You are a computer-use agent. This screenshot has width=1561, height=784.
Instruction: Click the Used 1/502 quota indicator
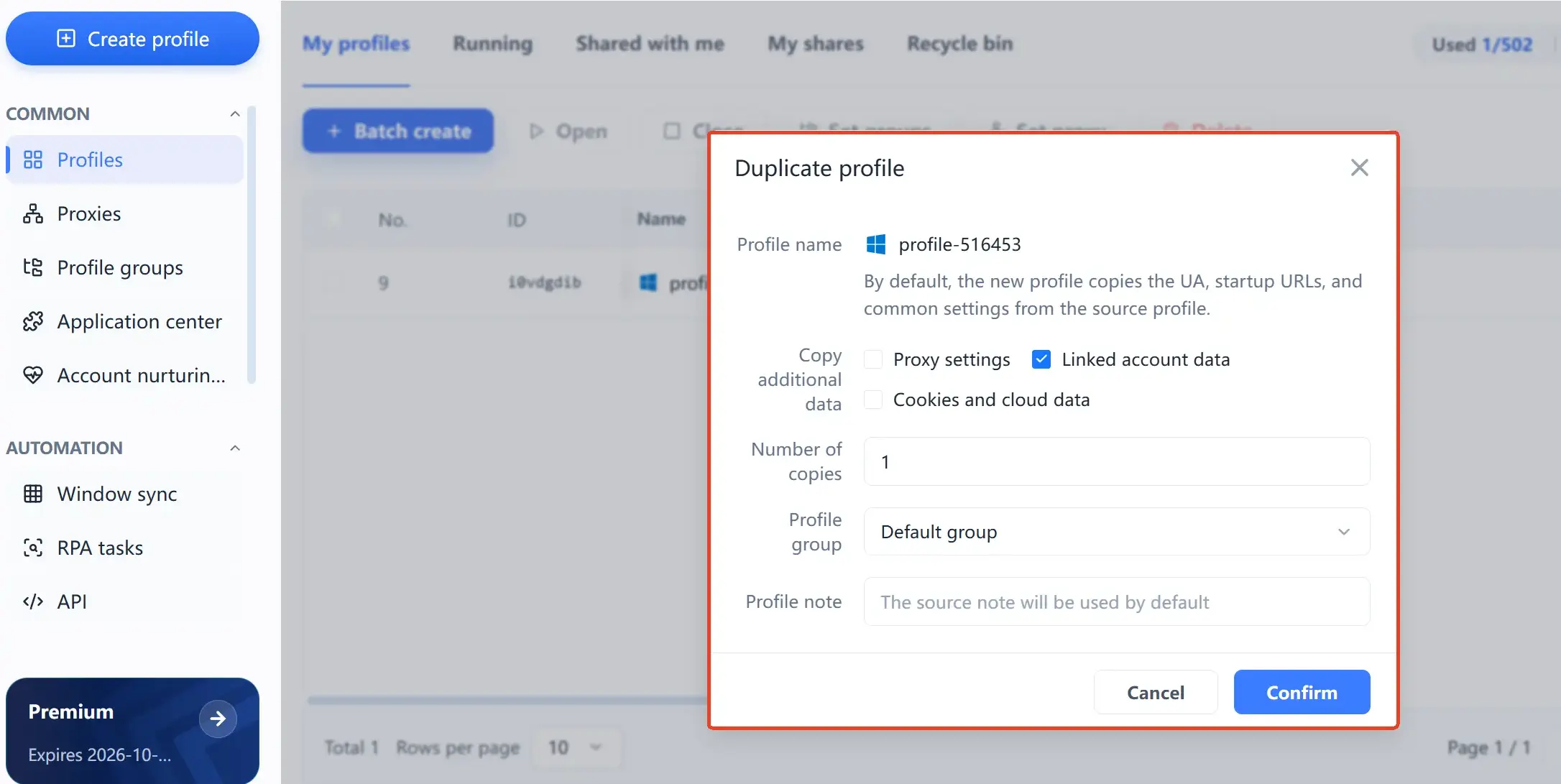point(1482,45)
